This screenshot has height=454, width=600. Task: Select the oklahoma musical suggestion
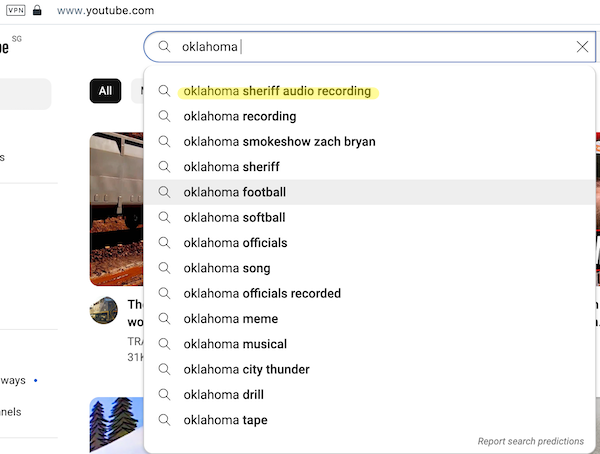coord(369,344)
